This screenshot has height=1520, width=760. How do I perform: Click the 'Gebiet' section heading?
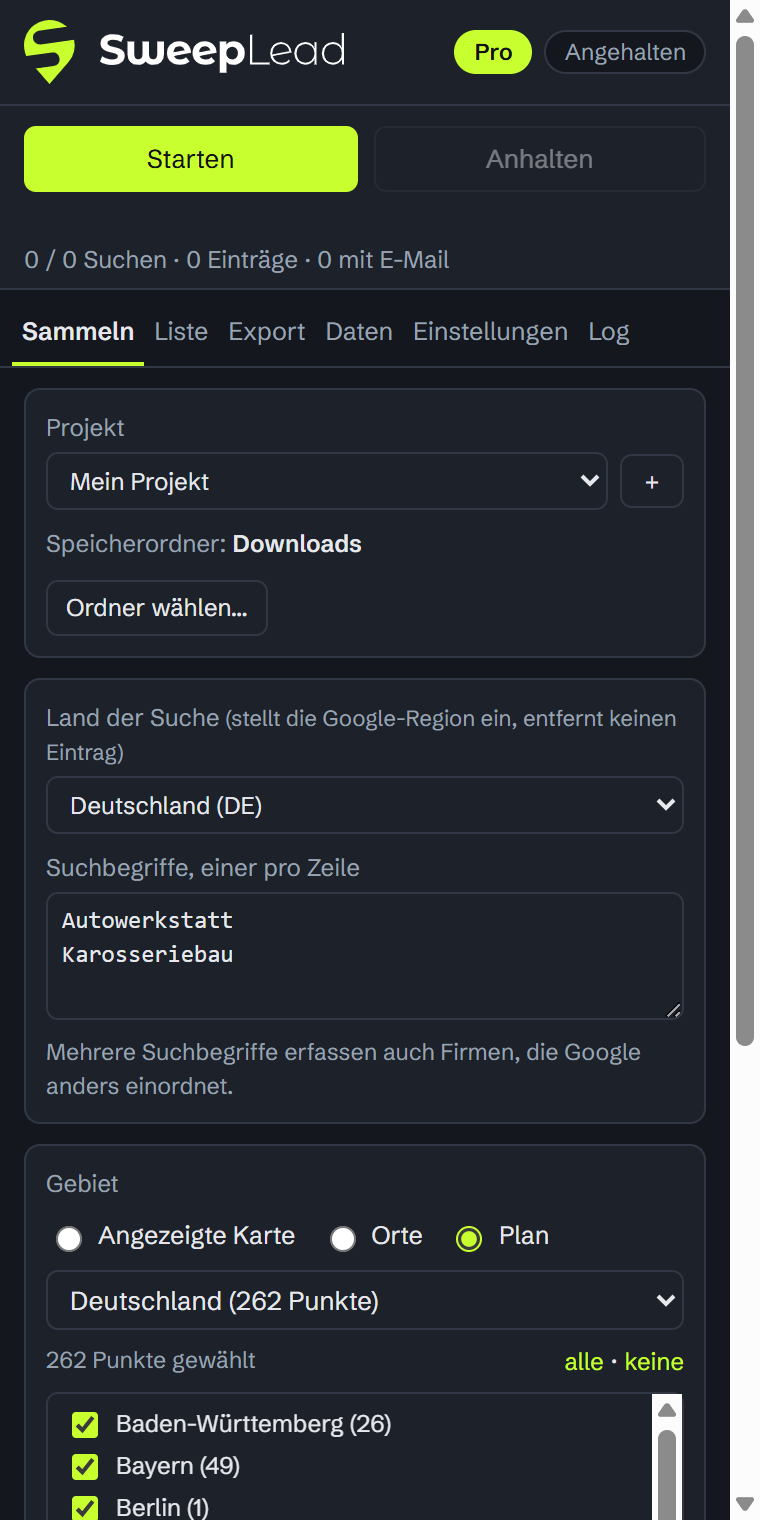[x=82, y=1184]
